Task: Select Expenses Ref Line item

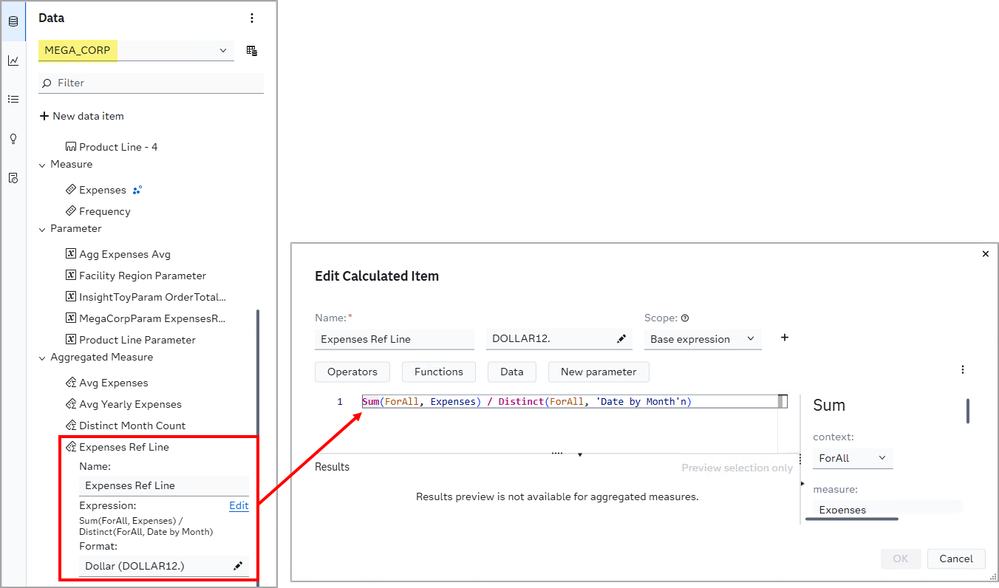Action: pos(117,447)
